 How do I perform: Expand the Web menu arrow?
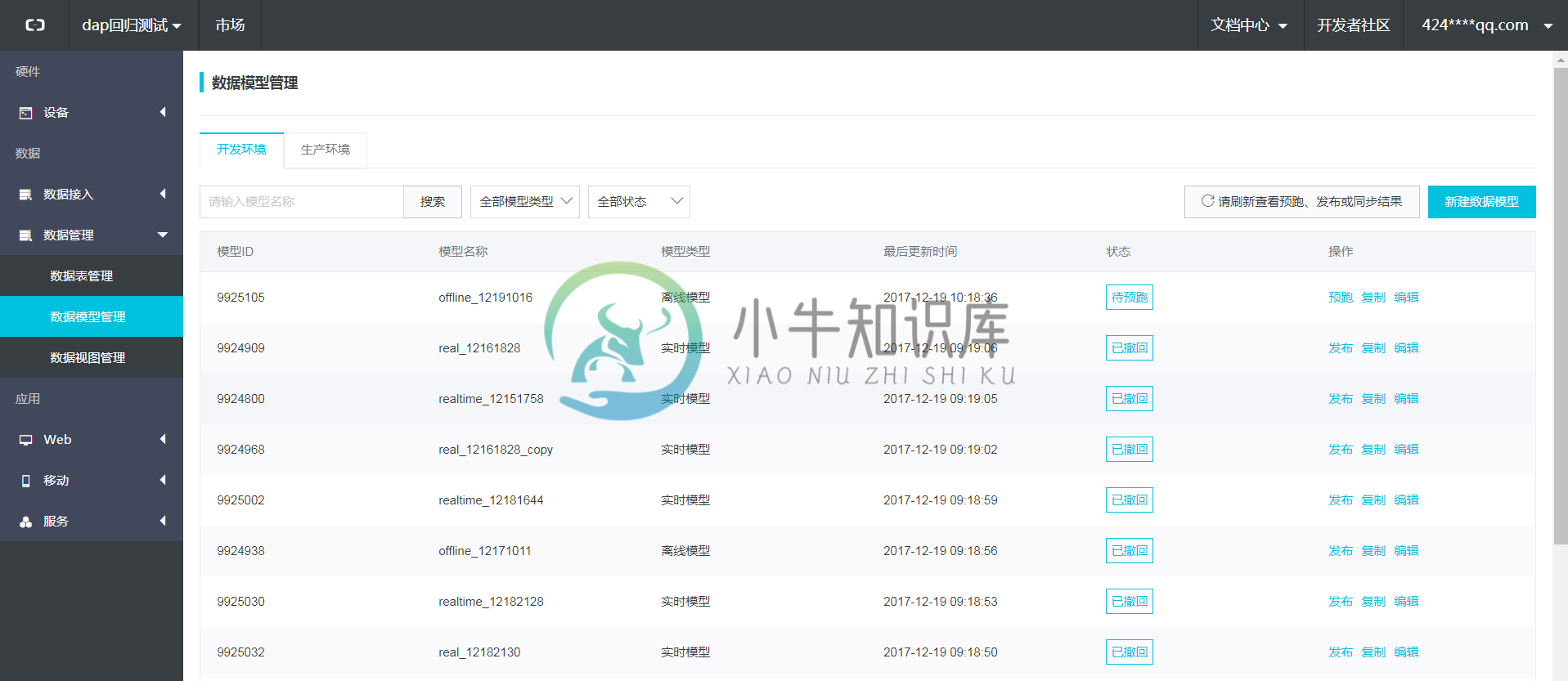pyautogui.click(x=163, y=439)
